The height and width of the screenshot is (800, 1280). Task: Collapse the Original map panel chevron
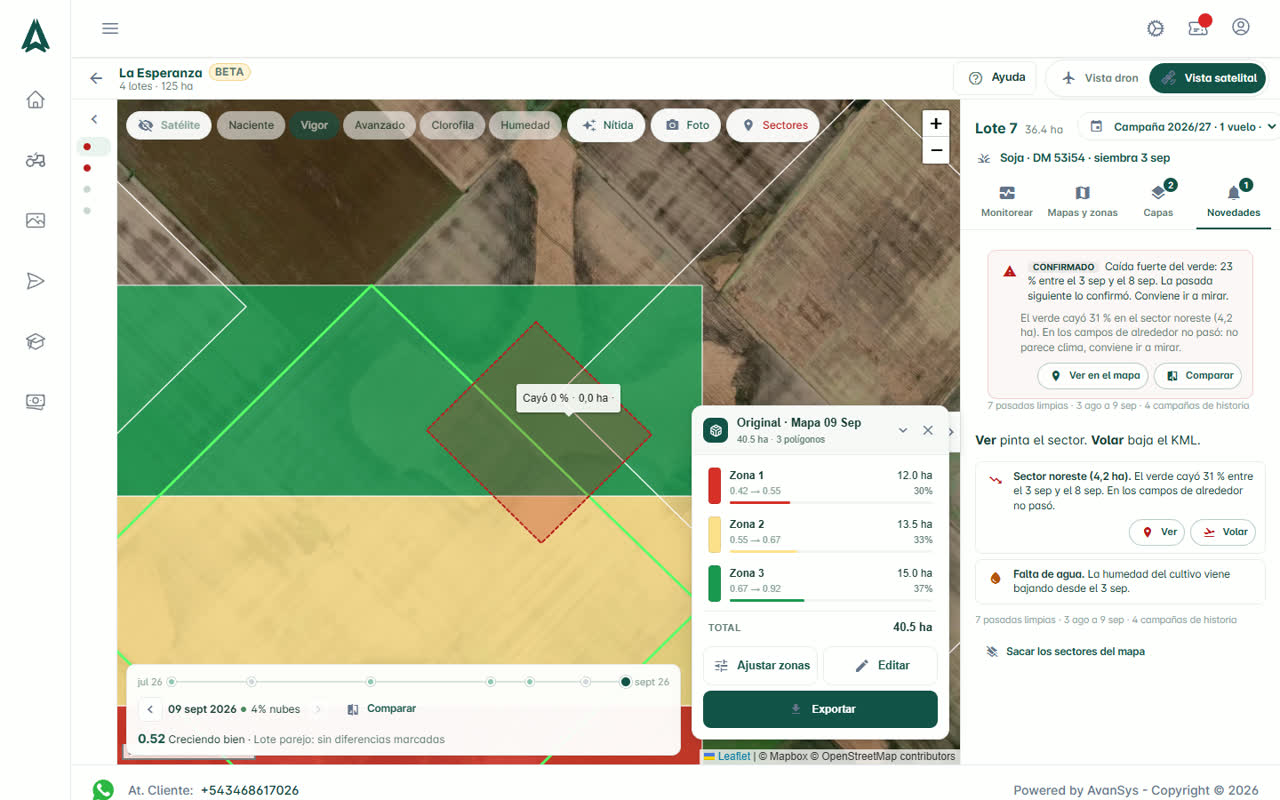click(x=903, y=430)
